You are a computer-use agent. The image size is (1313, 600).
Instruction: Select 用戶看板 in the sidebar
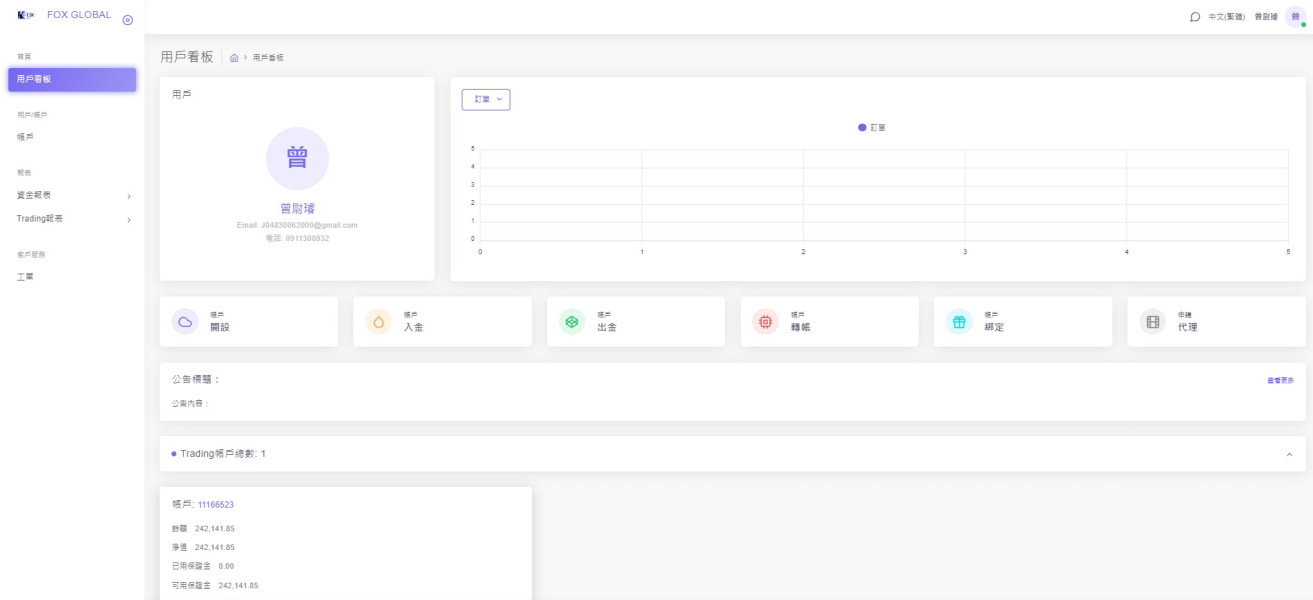point(72,79)
